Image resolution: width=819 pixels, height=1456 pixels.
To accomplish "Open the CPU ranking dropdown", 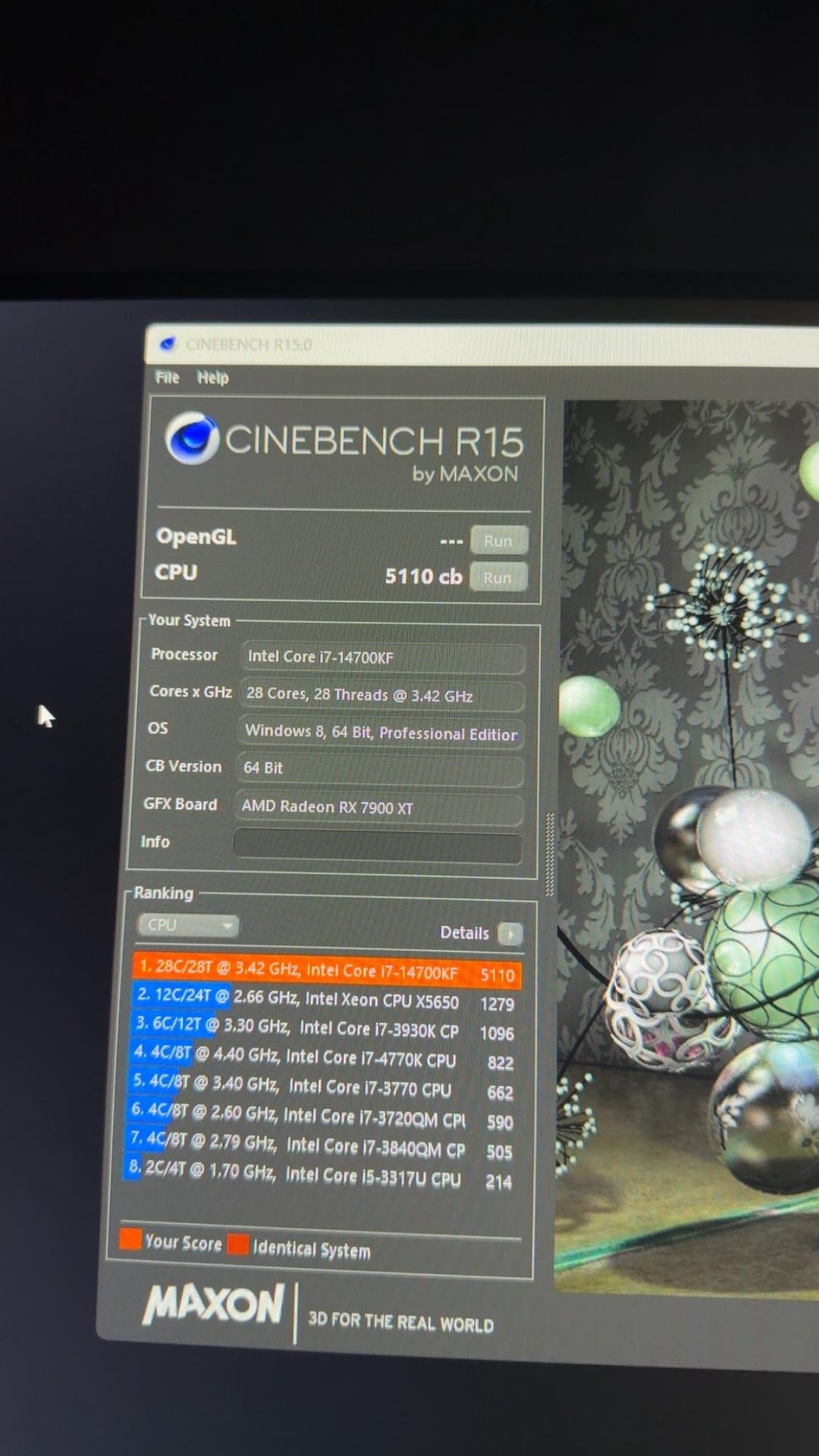I will click(x=187, y=925).
